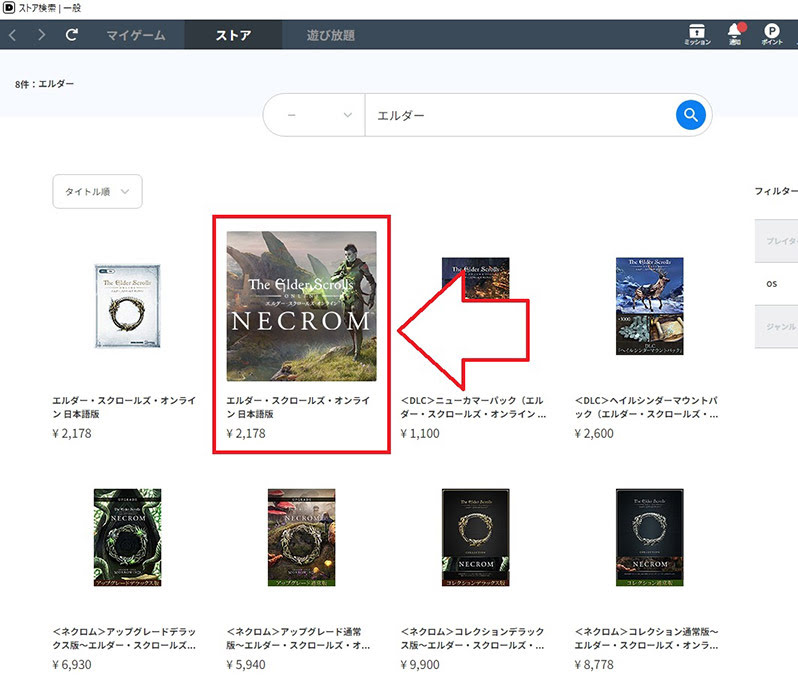
Task: Click the ¥ 5,940 price text
Action: (x=246, y=665)
